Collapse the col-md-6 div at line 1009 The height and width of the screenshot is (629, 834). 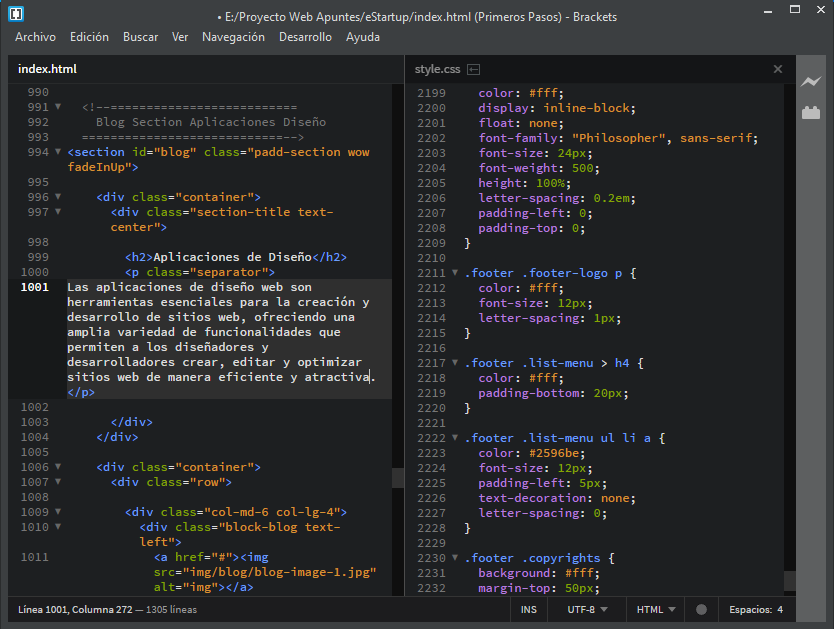pyautogui.click(x=58, y=512)
